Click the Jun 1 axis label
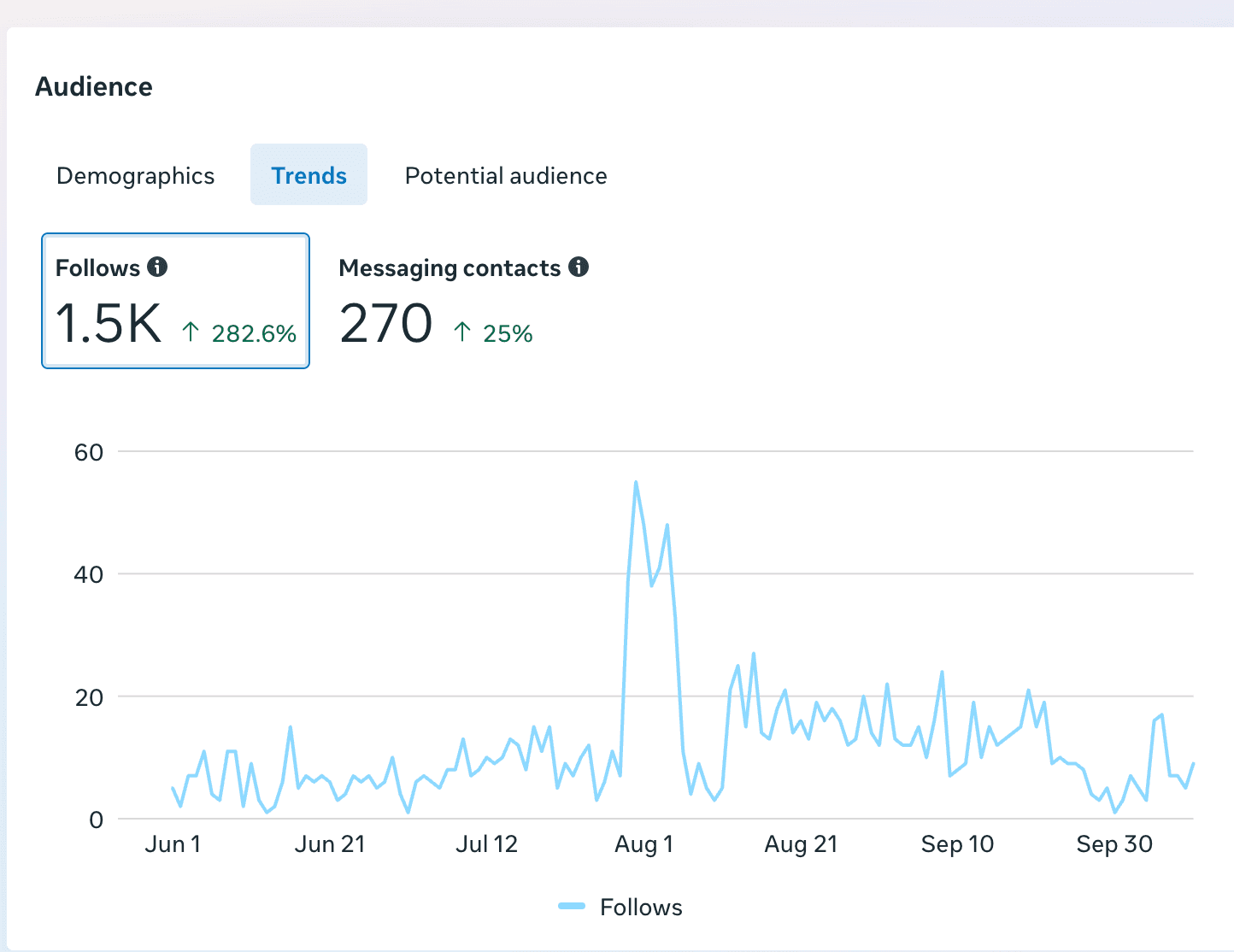The image size is (1234, 952). point(173,844)
